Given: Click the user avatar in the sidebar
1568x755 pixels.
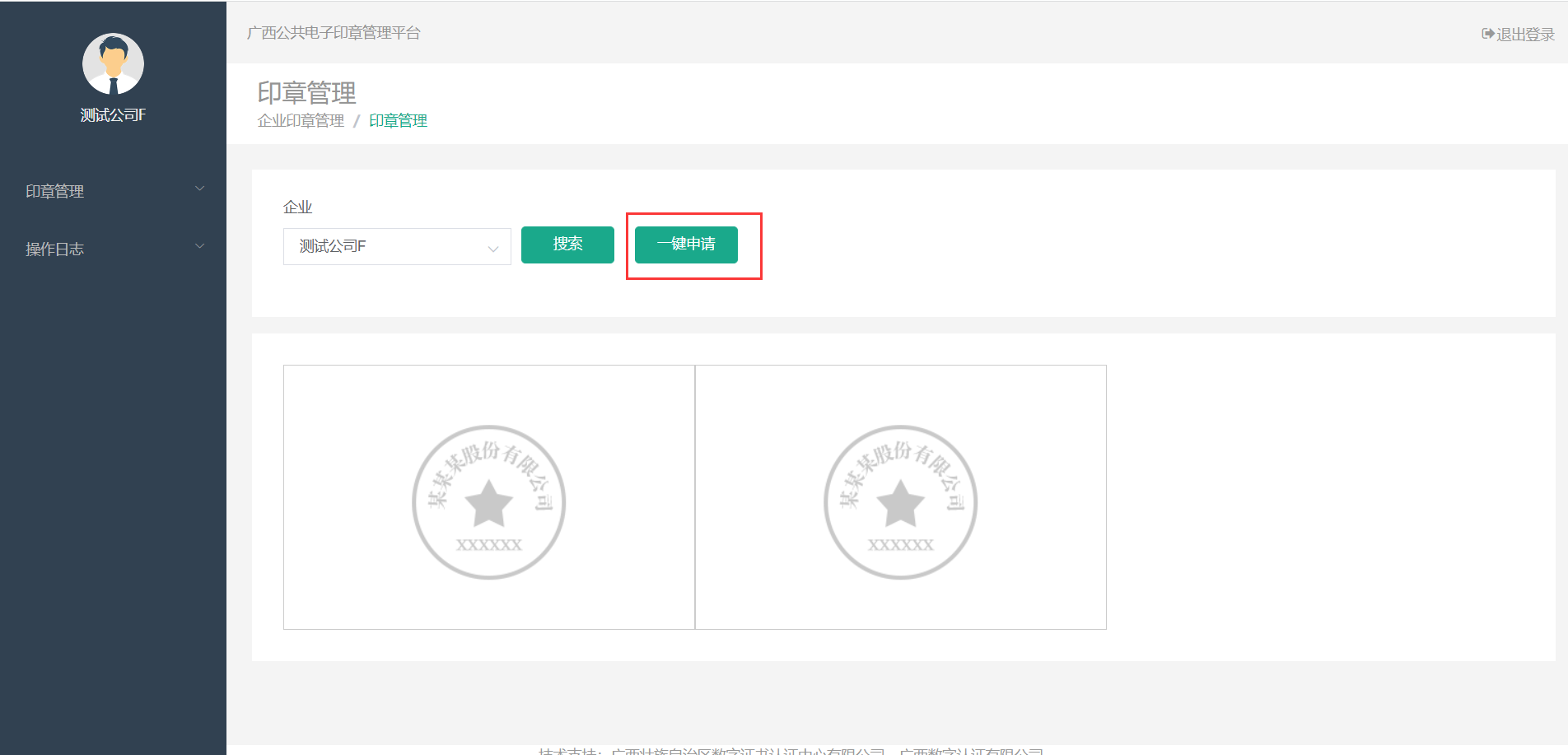Looking at the screenshot, I should pos(113,64).
